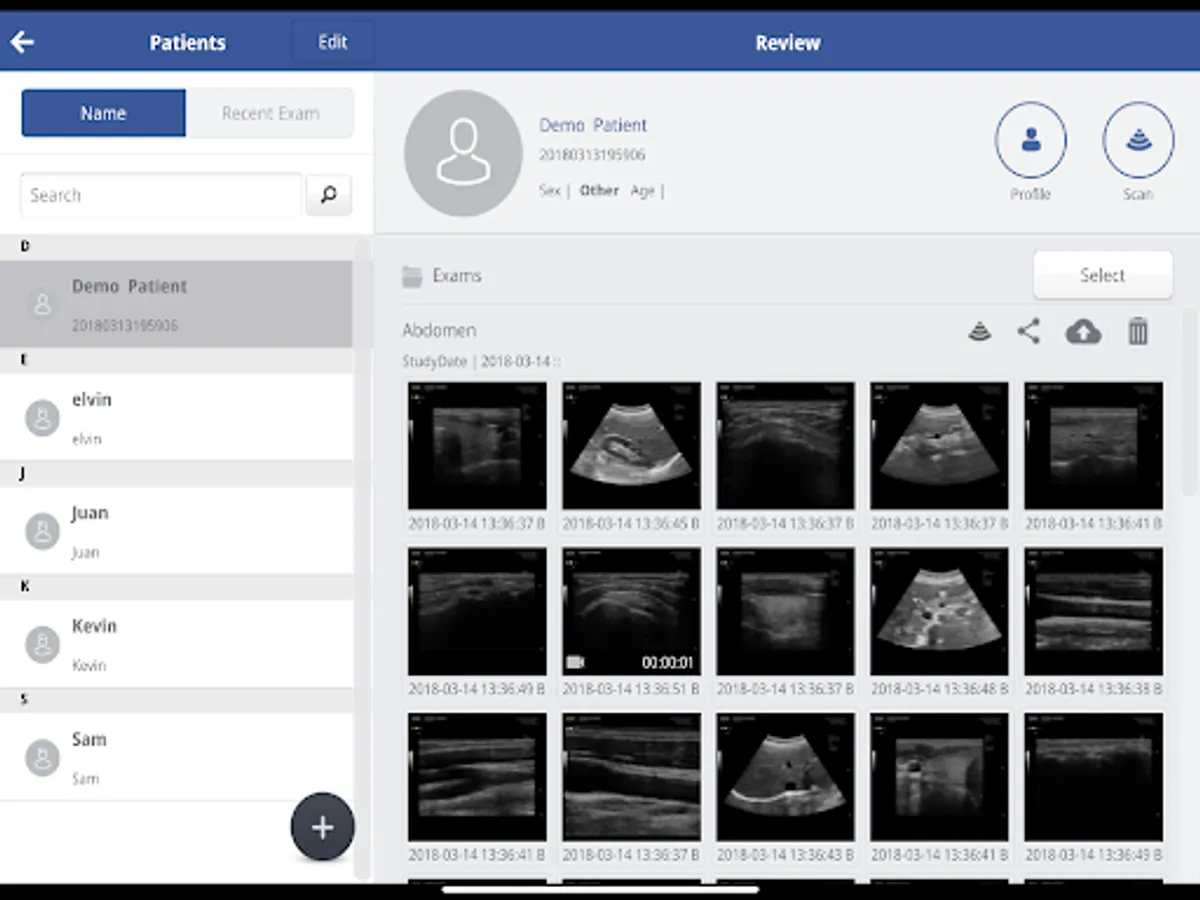Click the probe icon in Abdomen exam row
This screenshot has height=900, width=1200.
point(980,331)
